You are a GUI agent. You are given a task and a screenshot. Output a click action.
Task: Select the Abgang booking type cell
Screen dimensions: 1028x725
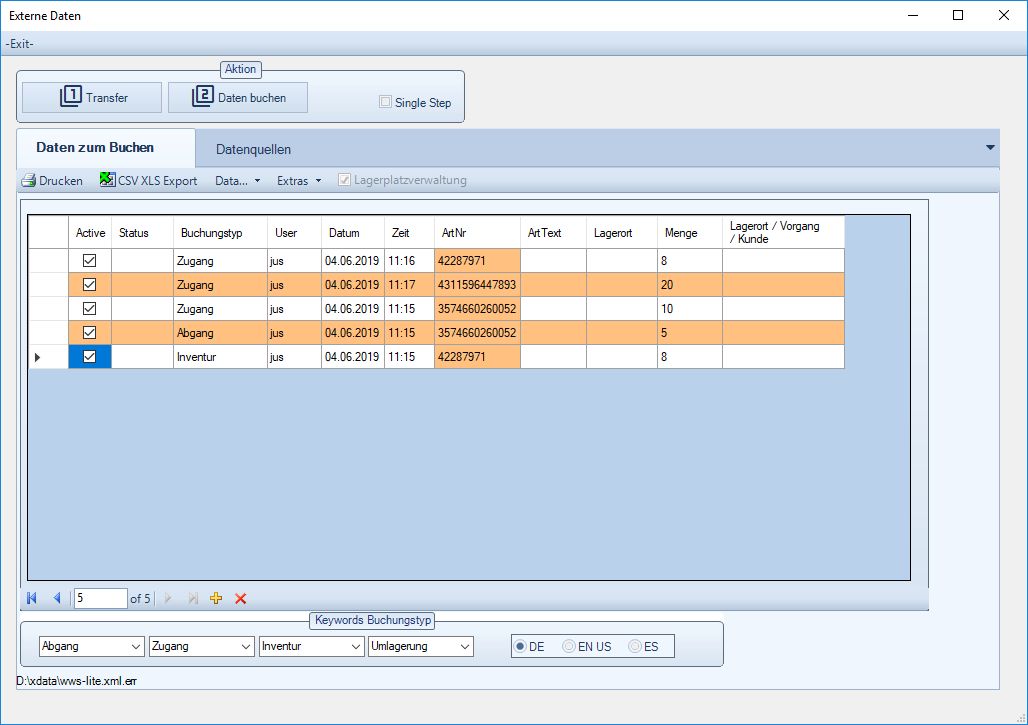(x=220, y=333)
